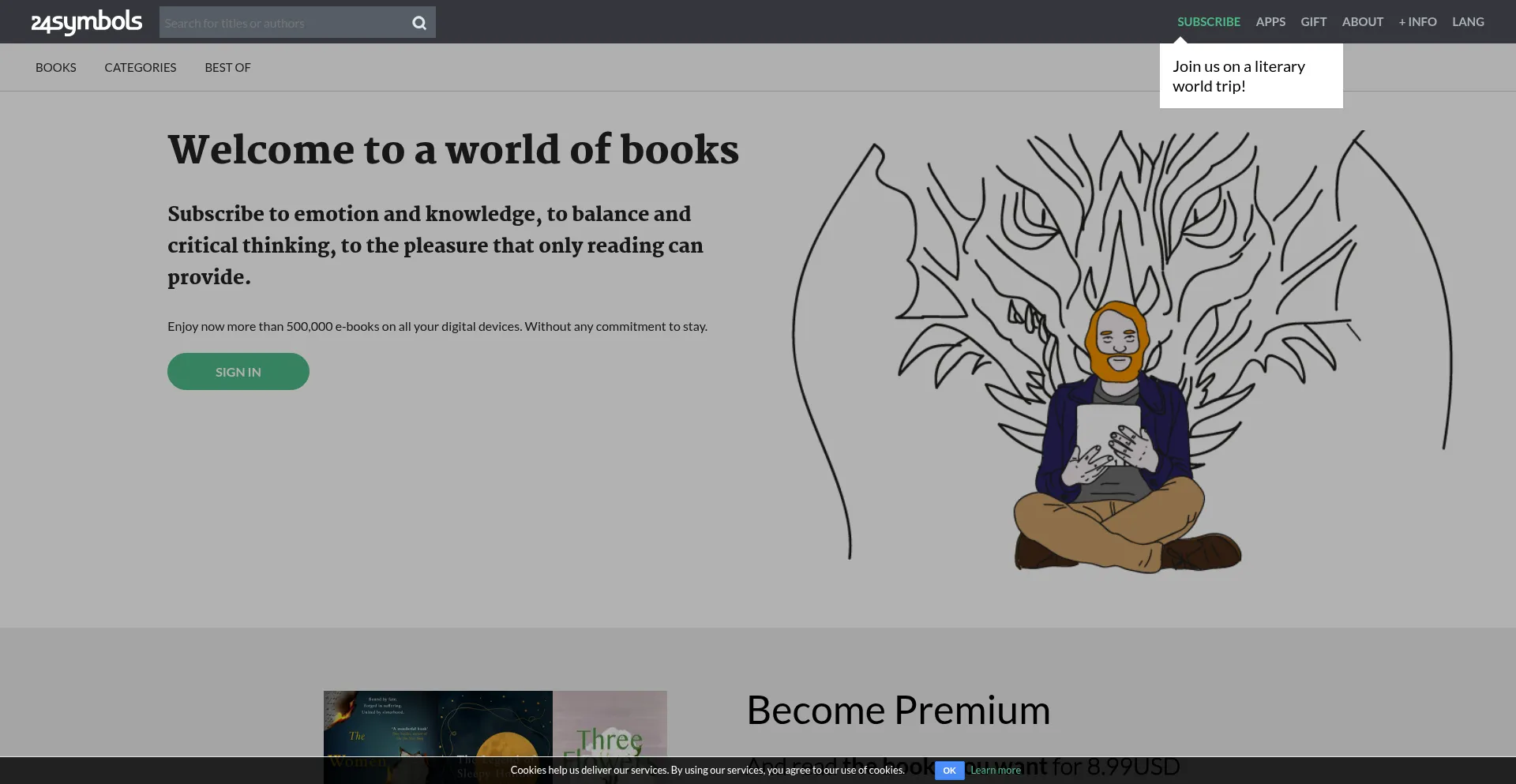Expand the LANG language menu

[x=1468, y=21]
